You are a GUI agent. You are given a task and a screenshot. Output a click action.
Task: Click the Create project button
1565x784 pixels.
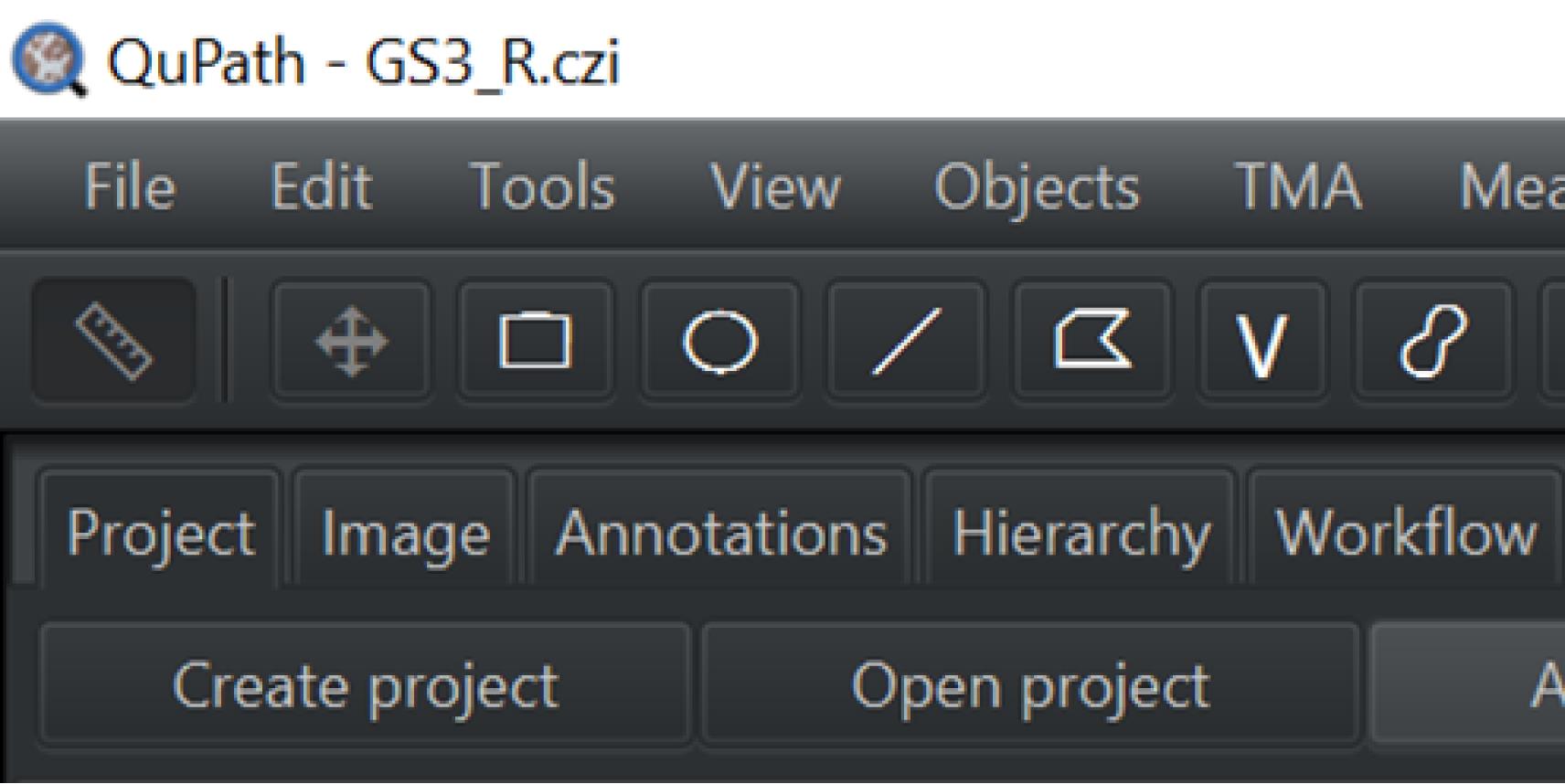365,685
